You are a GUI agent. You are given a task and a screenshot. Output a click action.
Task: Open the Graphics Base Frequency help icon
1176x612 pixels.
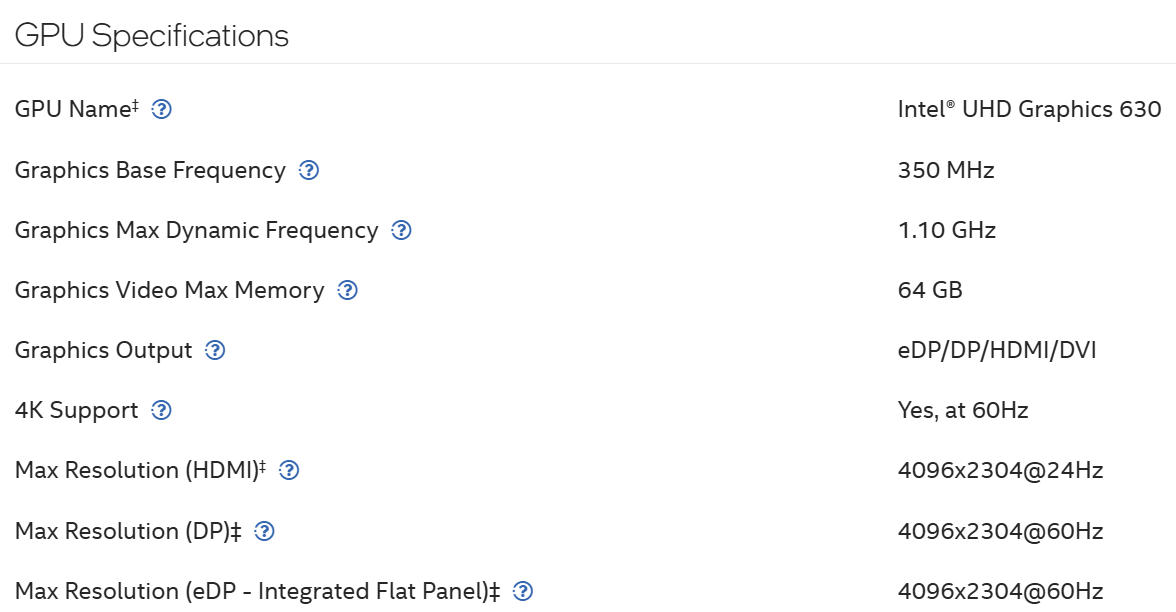click(309, 170)
